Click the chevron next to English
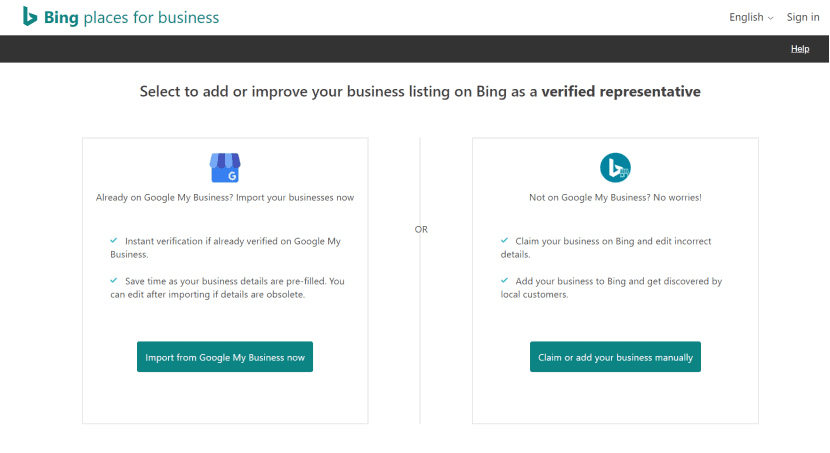The height and width of the screenshot is (453, 830). (x=770, y=18)
